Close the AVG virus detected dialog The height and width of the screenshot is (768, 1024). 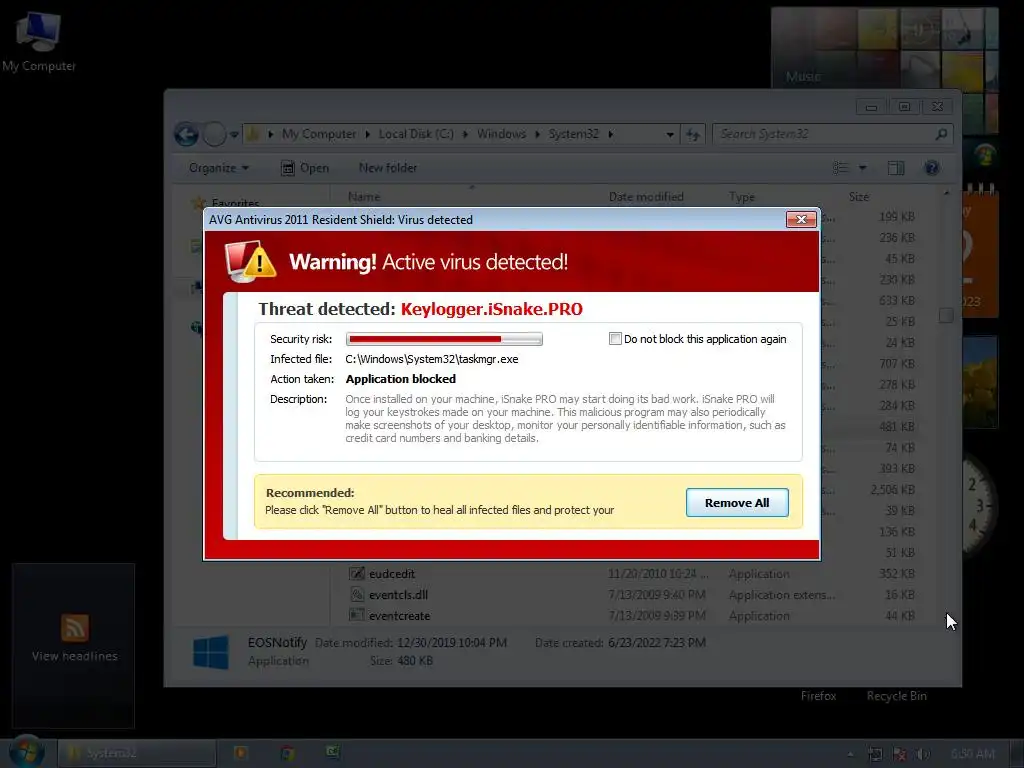coord(801,219)
